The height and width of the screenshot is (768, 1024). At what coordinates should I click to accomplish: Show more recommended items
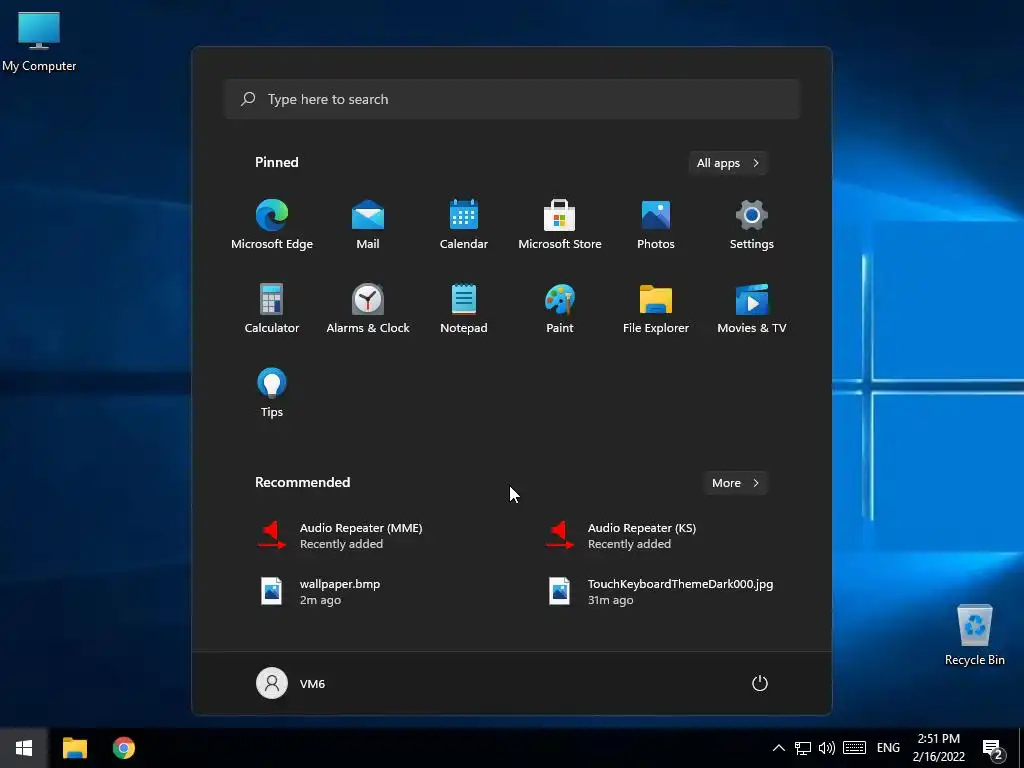click(x=735, y=483)
